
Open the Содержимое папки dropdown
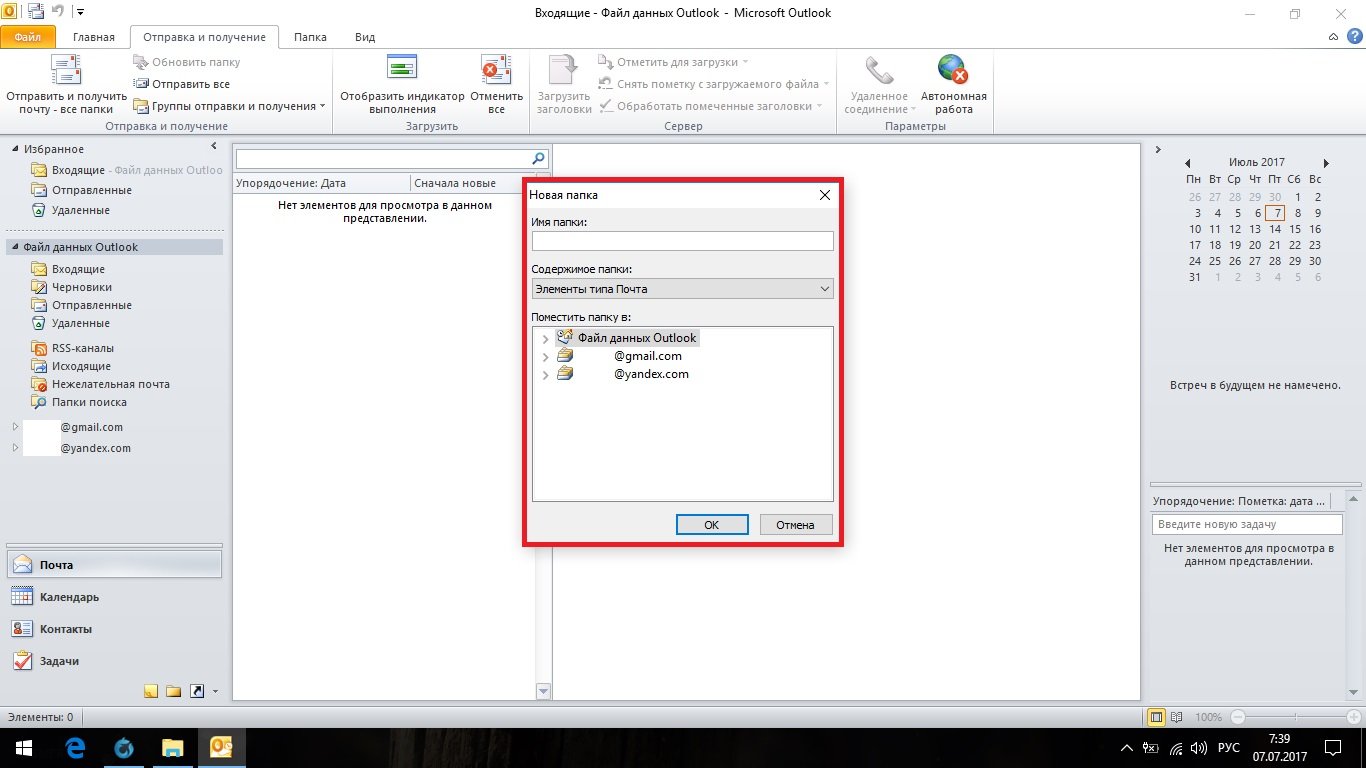click(x=682, y=289)
